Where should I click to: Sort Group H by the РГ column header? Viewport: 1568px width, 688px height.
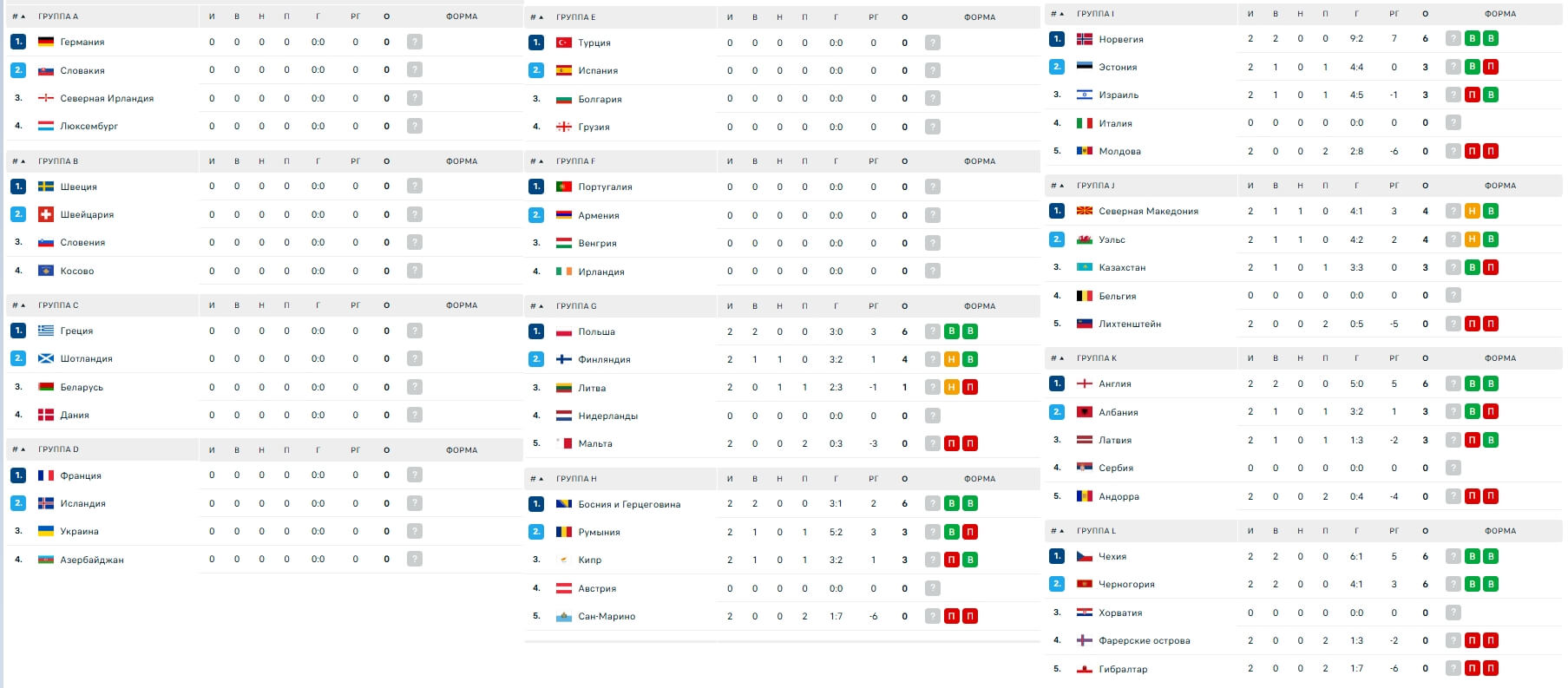tap(873, 479)
